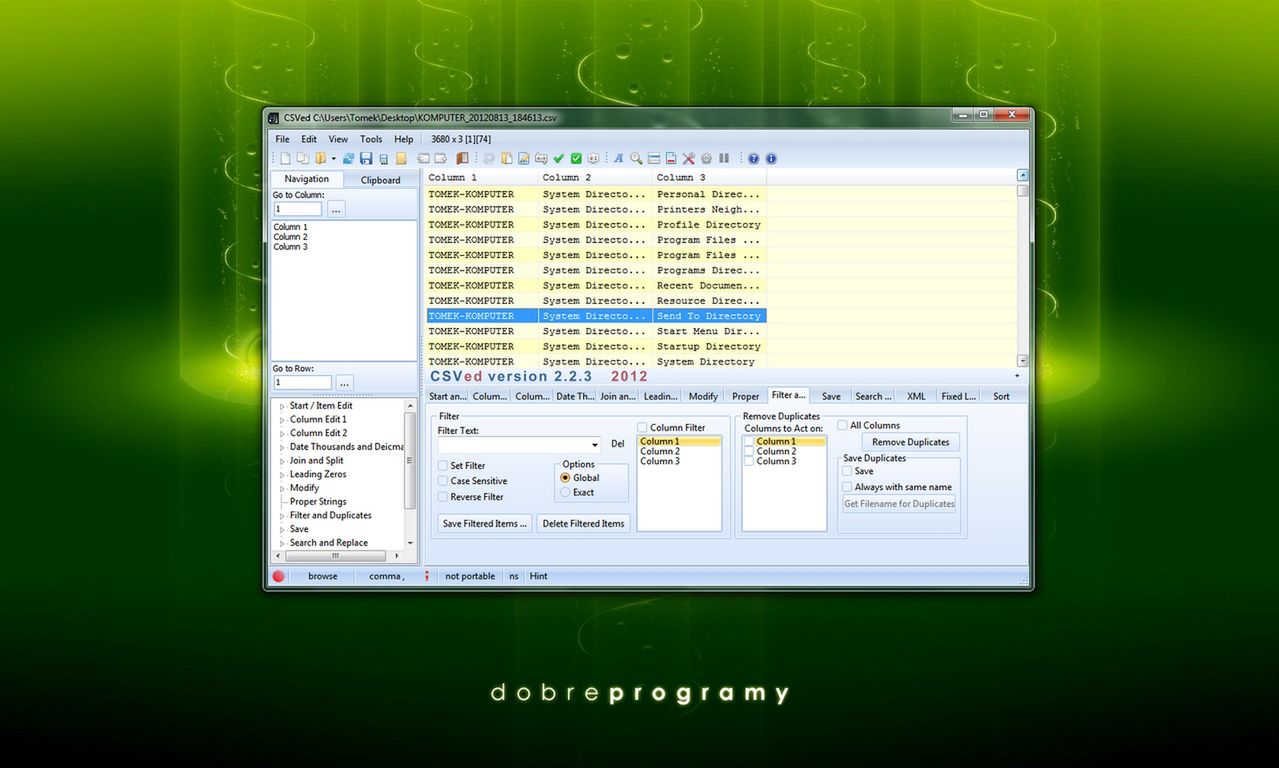Screen dimensions: 1279x768
Task: Click the operations tree horizontal scrollbar
Action: tap(340, 555)
